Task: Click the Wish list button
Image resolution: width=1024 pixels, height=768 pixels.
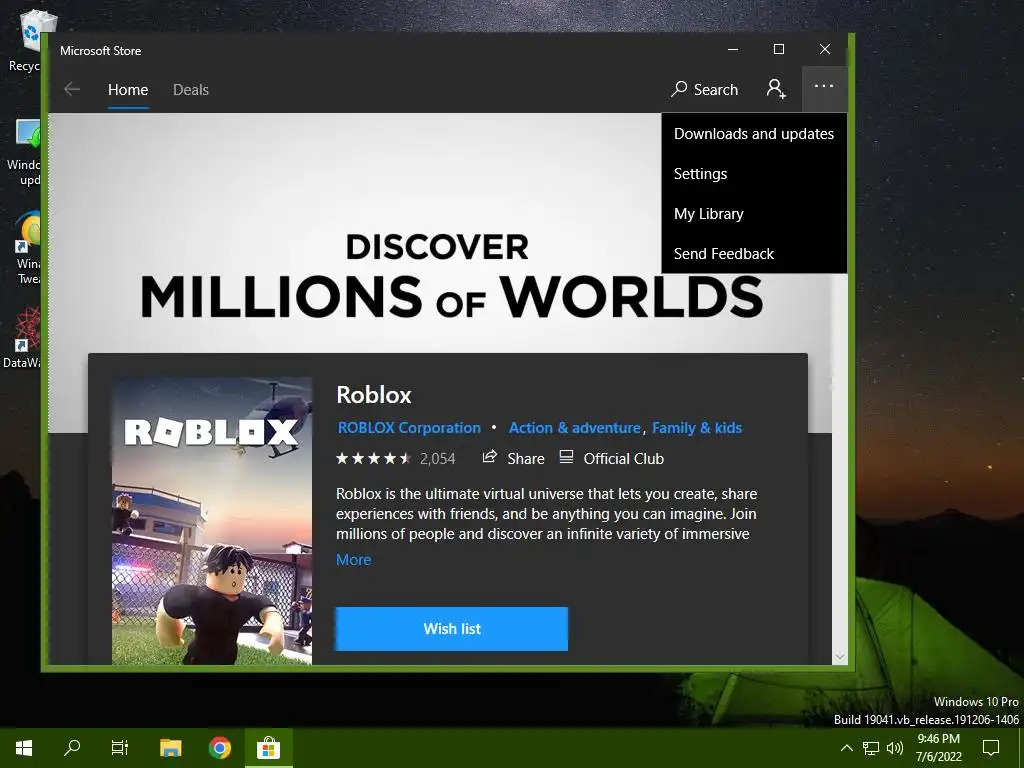Action: [x=452, y=629]
